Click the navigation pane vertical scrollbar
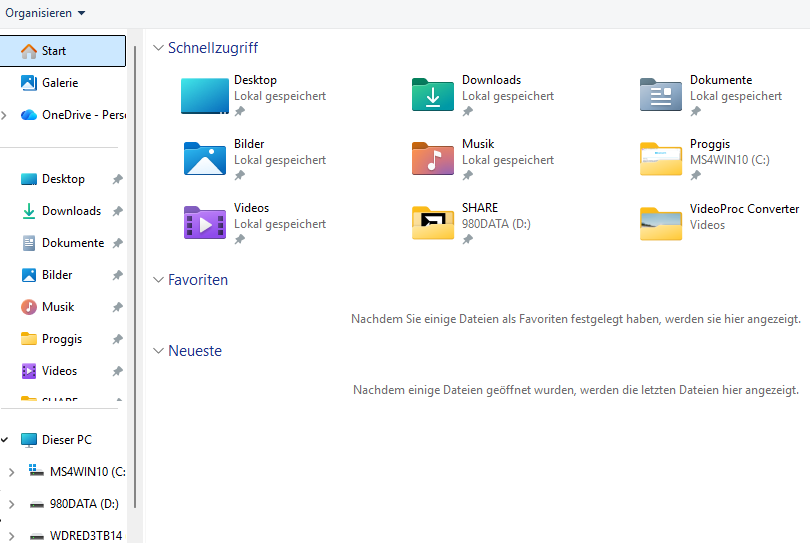Image resolution: width=810 pixels, height=548 pixels. [x=135, y=276]
